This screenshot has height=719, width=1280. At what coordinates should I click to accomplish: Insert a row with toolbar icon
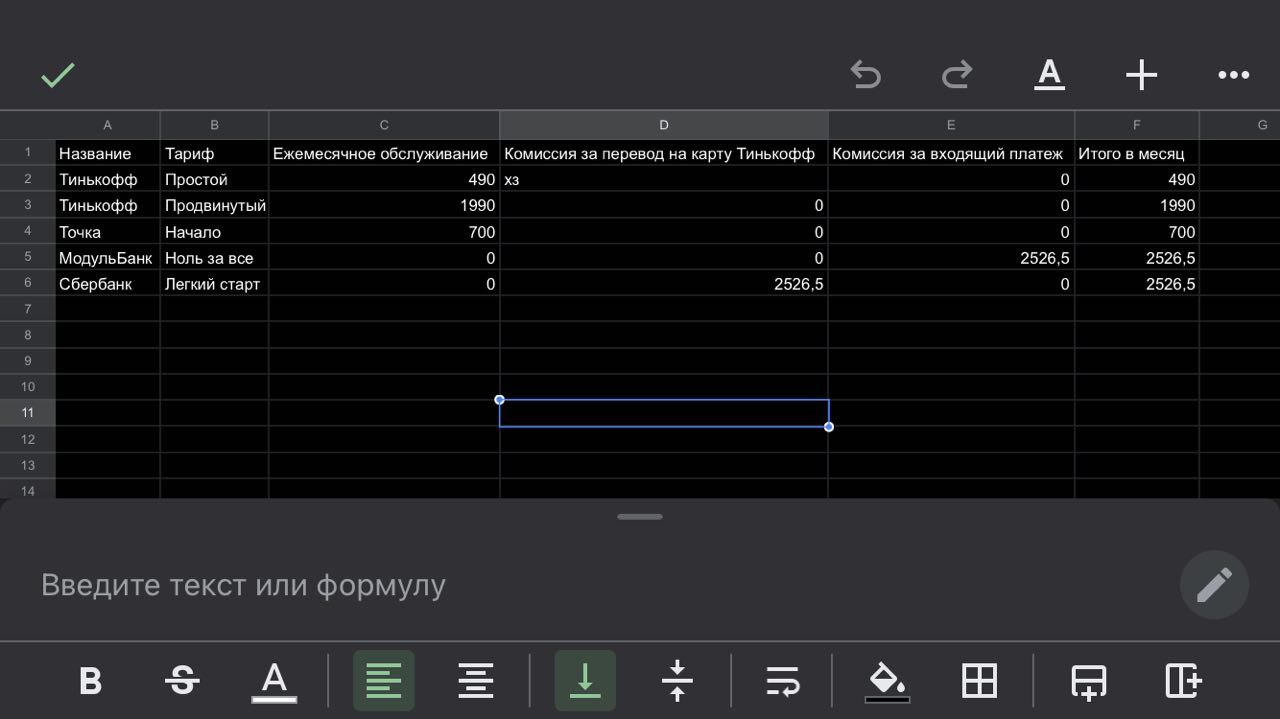[1089, 681]
